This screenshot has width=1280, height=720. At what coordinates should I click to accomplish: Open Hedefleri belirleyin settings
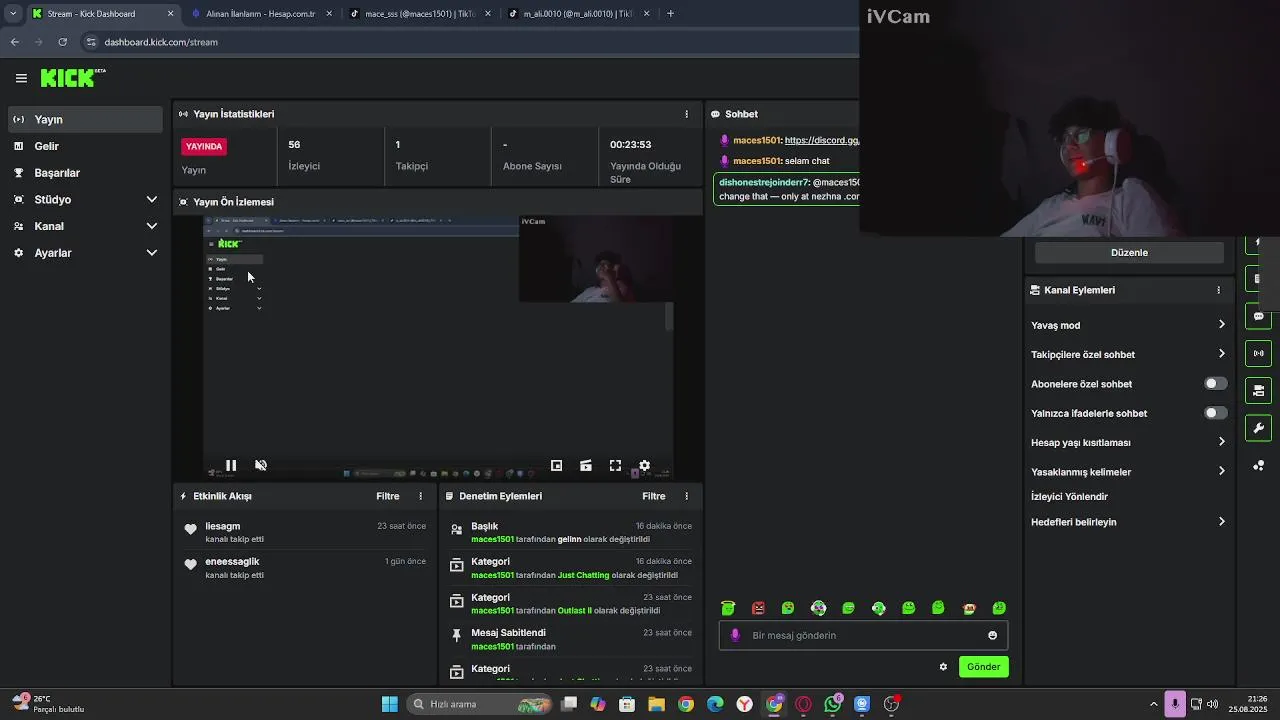tap(1221, 522)
